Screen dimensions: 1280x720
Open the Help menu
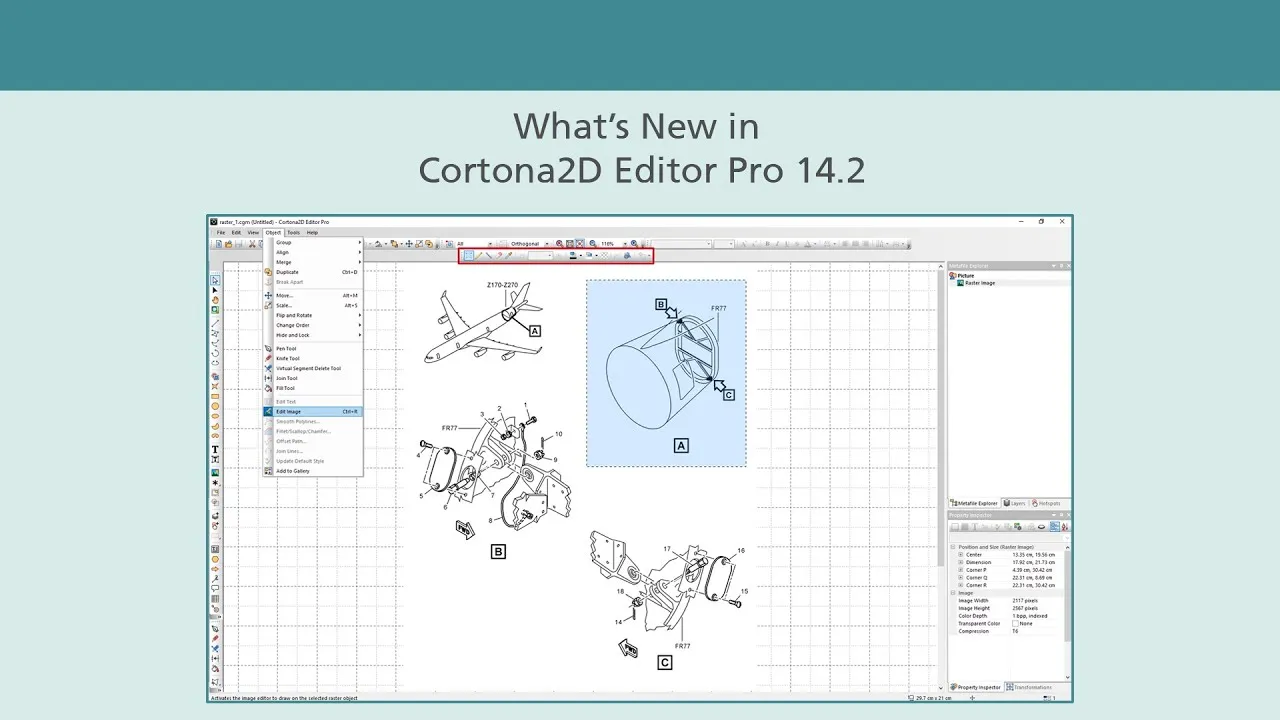[312, 232]
